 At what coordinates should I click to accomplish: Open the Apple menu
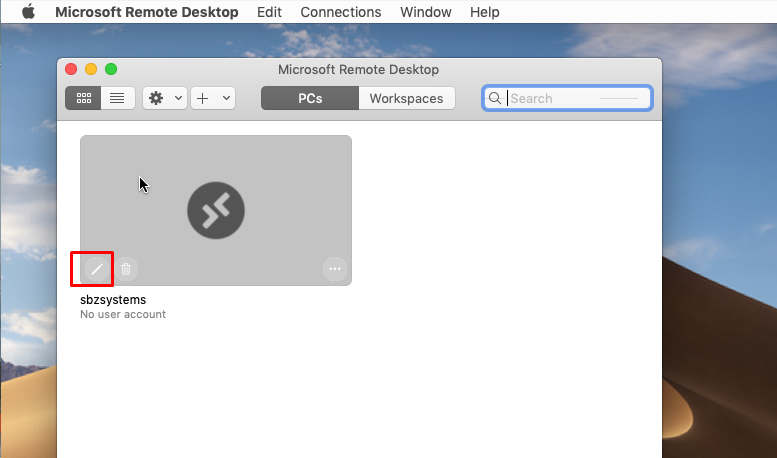coord(29,11)
